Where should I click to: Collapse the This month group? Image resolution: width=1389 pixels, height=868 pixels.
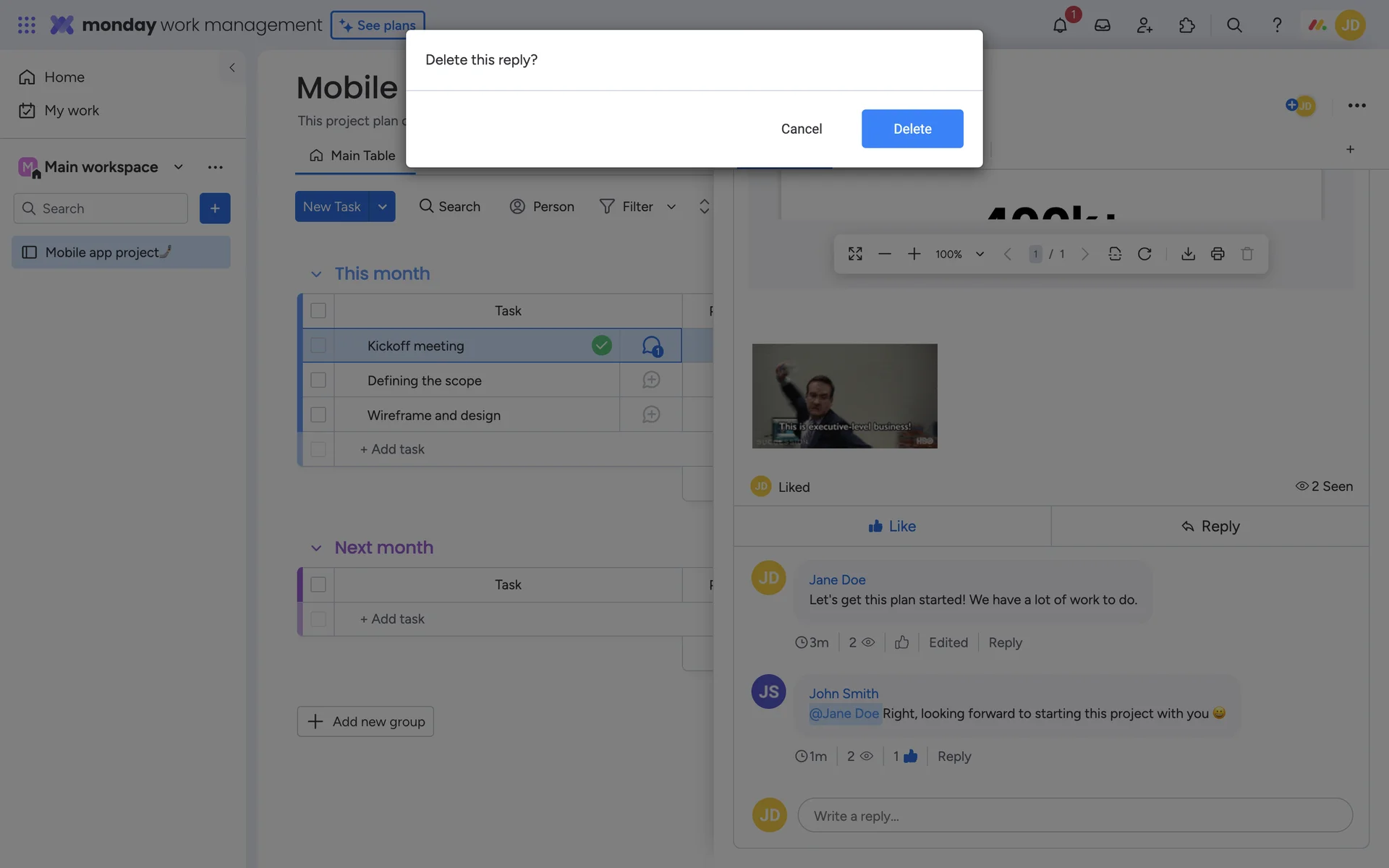coord(316,274)
